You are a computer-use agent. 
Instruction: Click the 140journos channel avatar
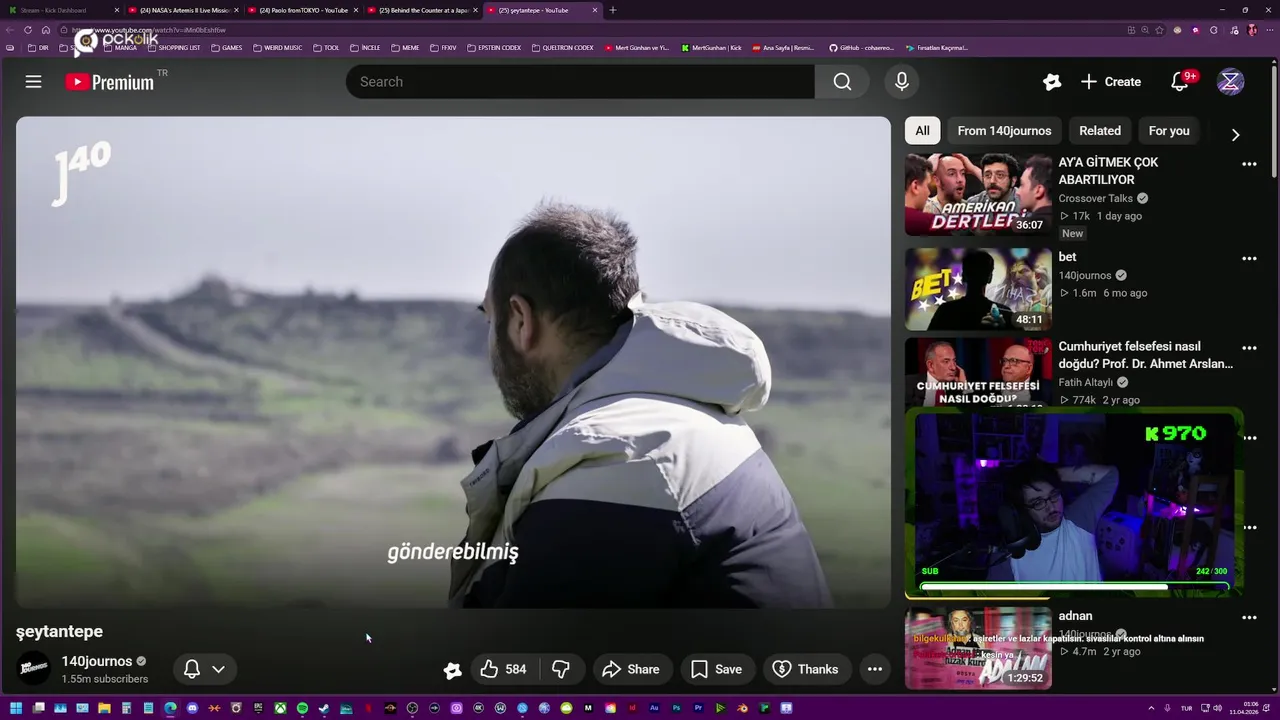point(34,668)
